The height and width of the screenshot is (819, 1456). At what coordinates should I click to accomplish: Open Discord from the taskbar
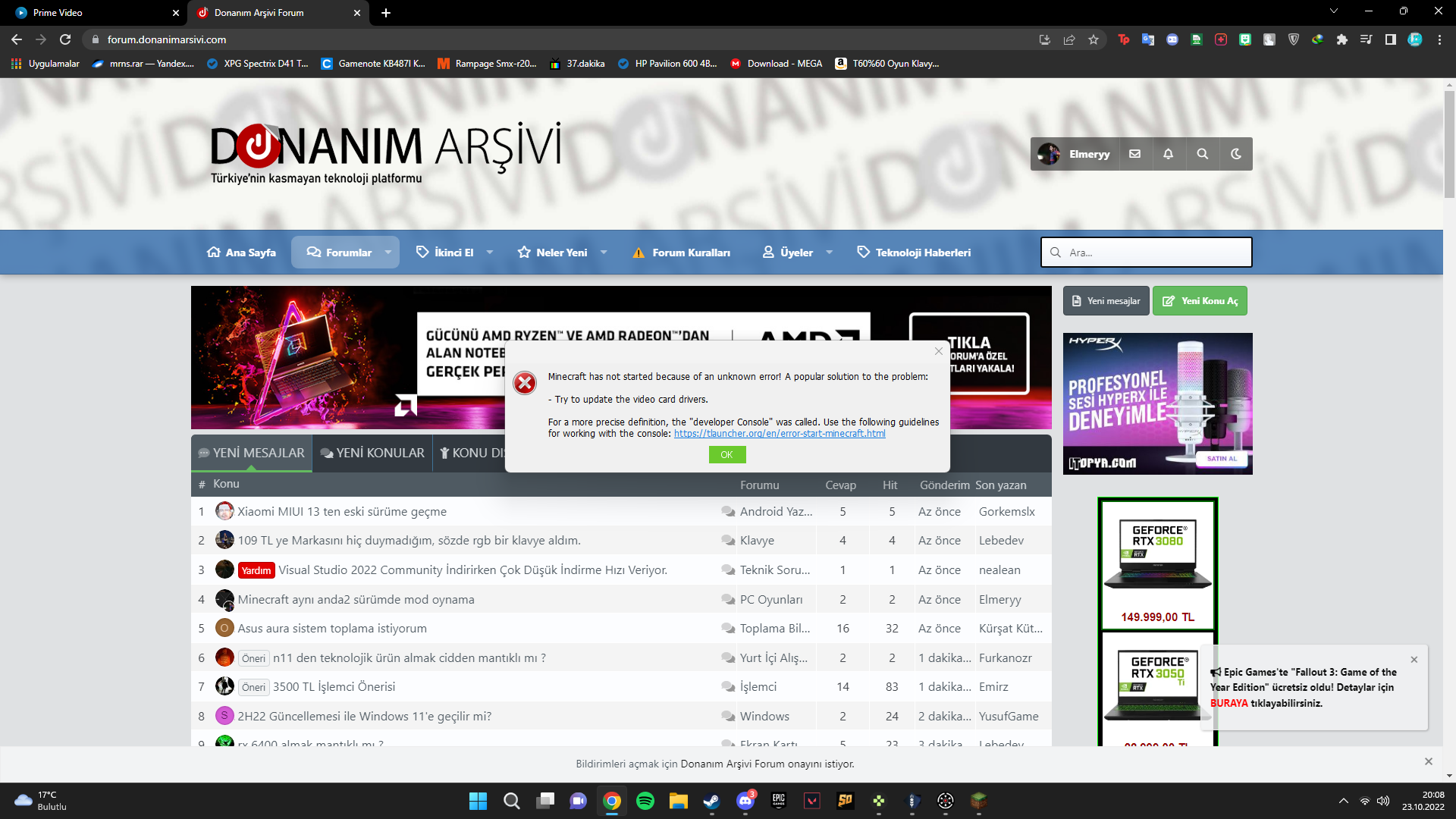(x=745, y=801)
